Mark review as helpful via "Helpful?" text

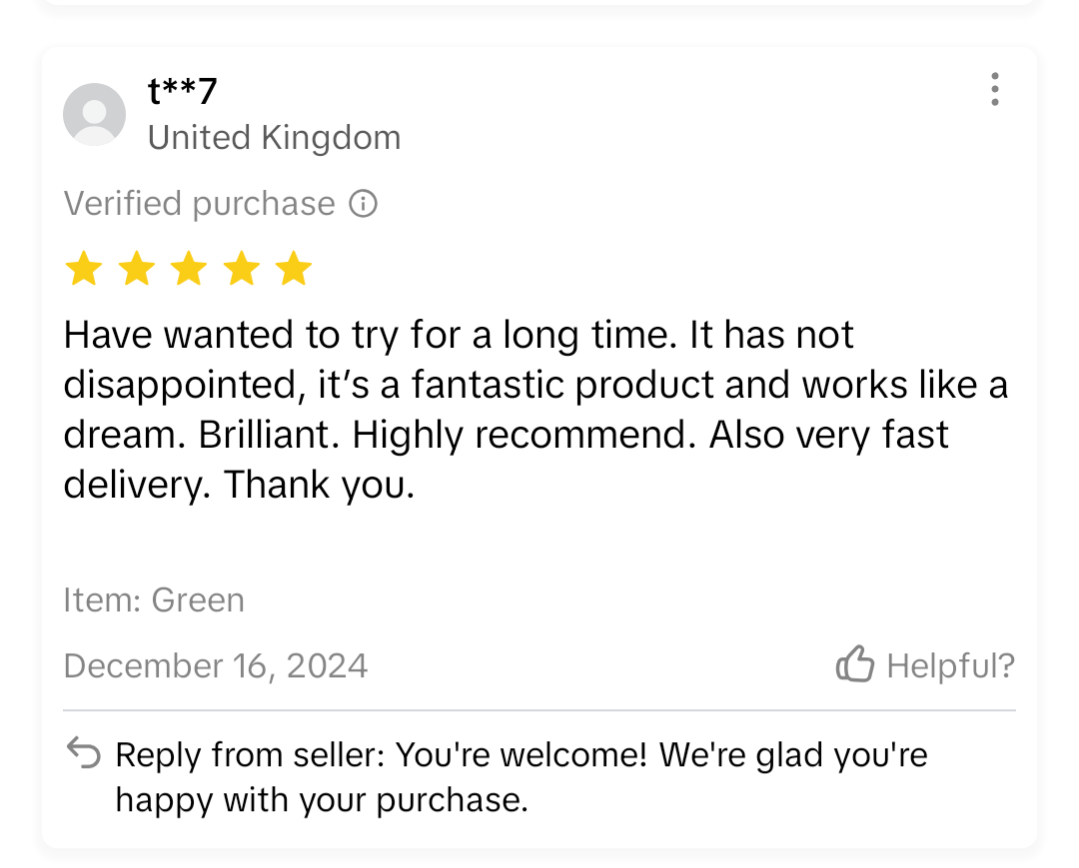coord(950,665)
